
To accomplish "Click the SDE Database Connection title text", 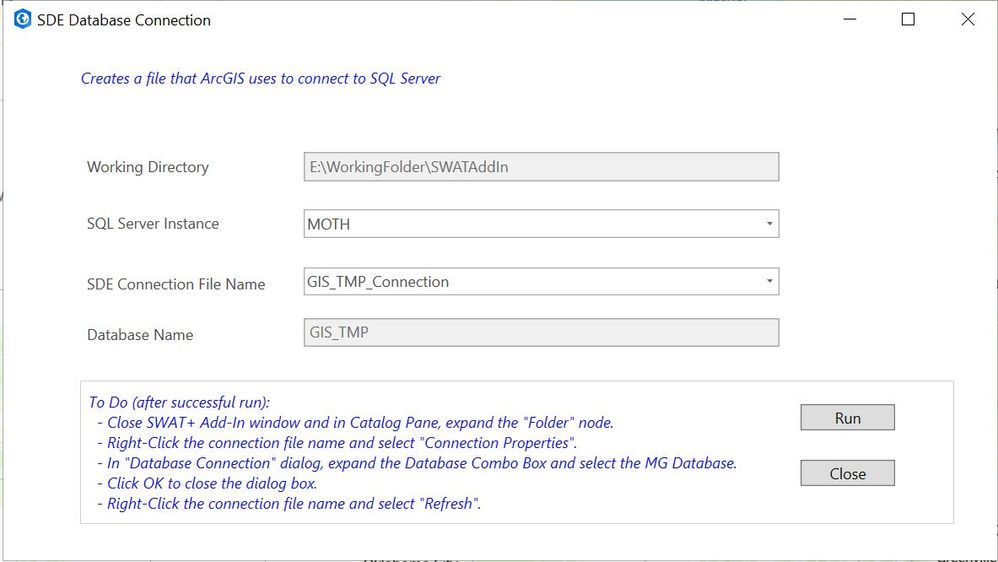I will click(x=124, y=20).
